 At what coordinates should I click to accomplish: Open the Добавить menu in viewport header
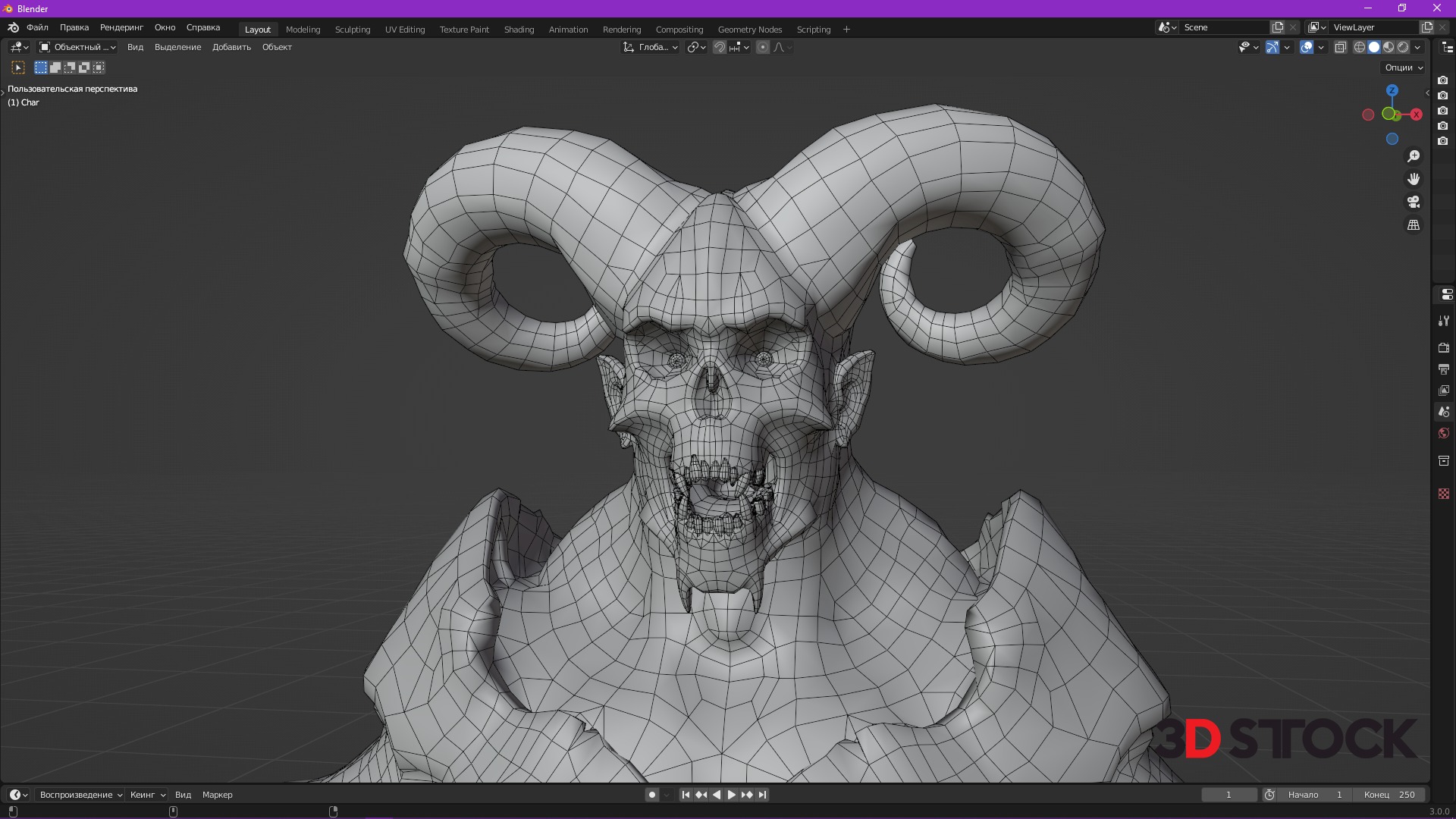pos(231,47)
